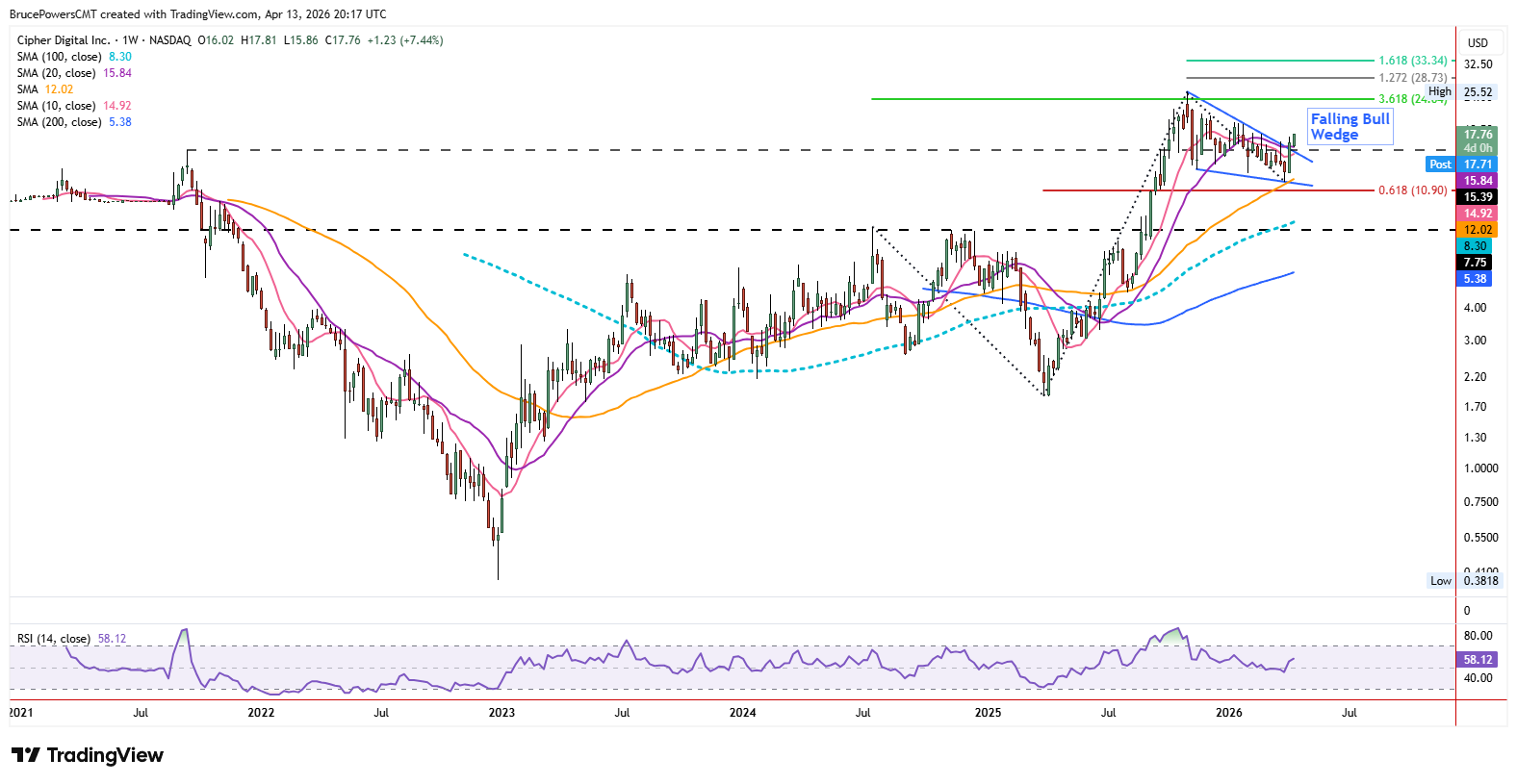This screenshot has height=784, width=1517.
Task: Click the 32.50 price axis value
Action: (1478, 64)
